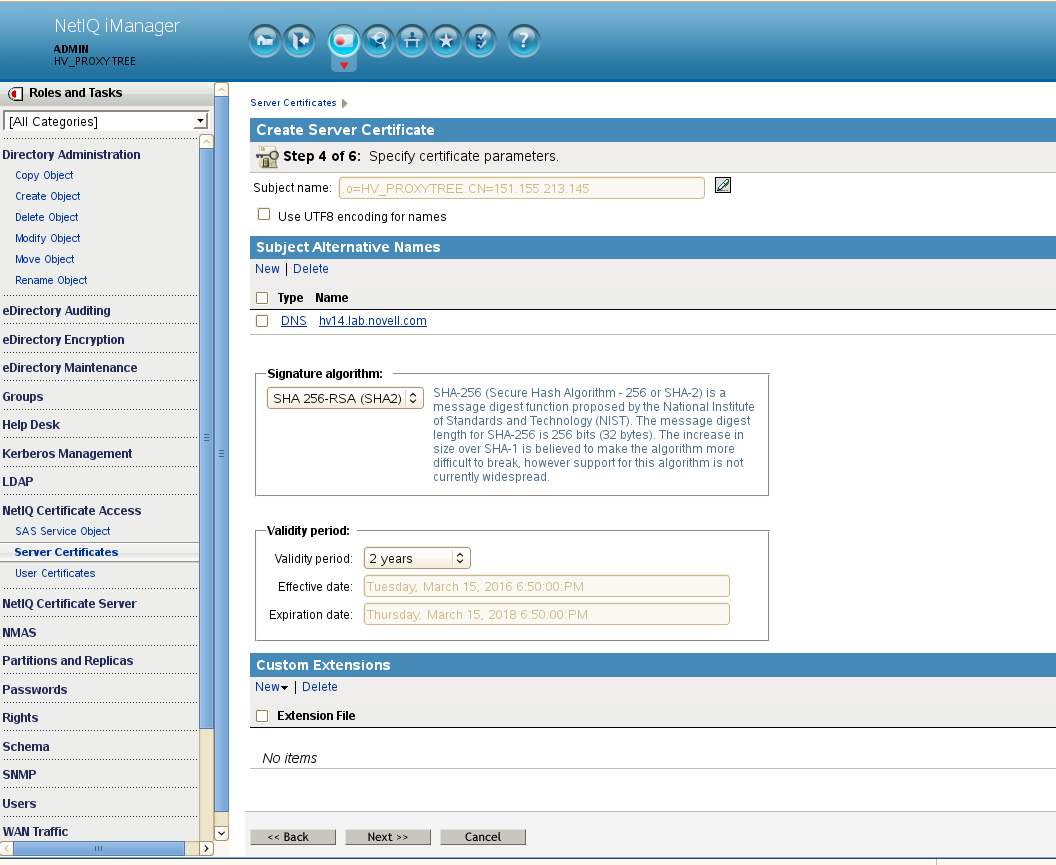Viewport: 1056px width, 865px height.
Task: Open the Delete Object task
Action: [46, 217]
